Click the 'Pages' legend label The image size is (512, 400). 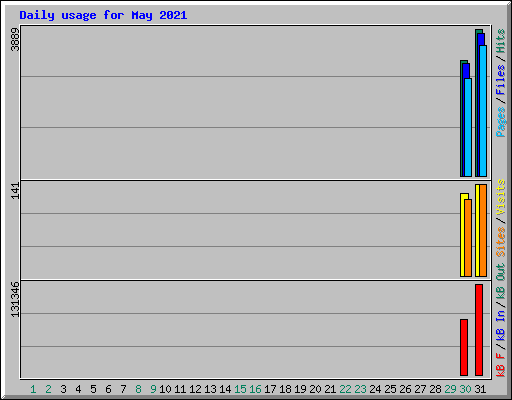point(501,122)
